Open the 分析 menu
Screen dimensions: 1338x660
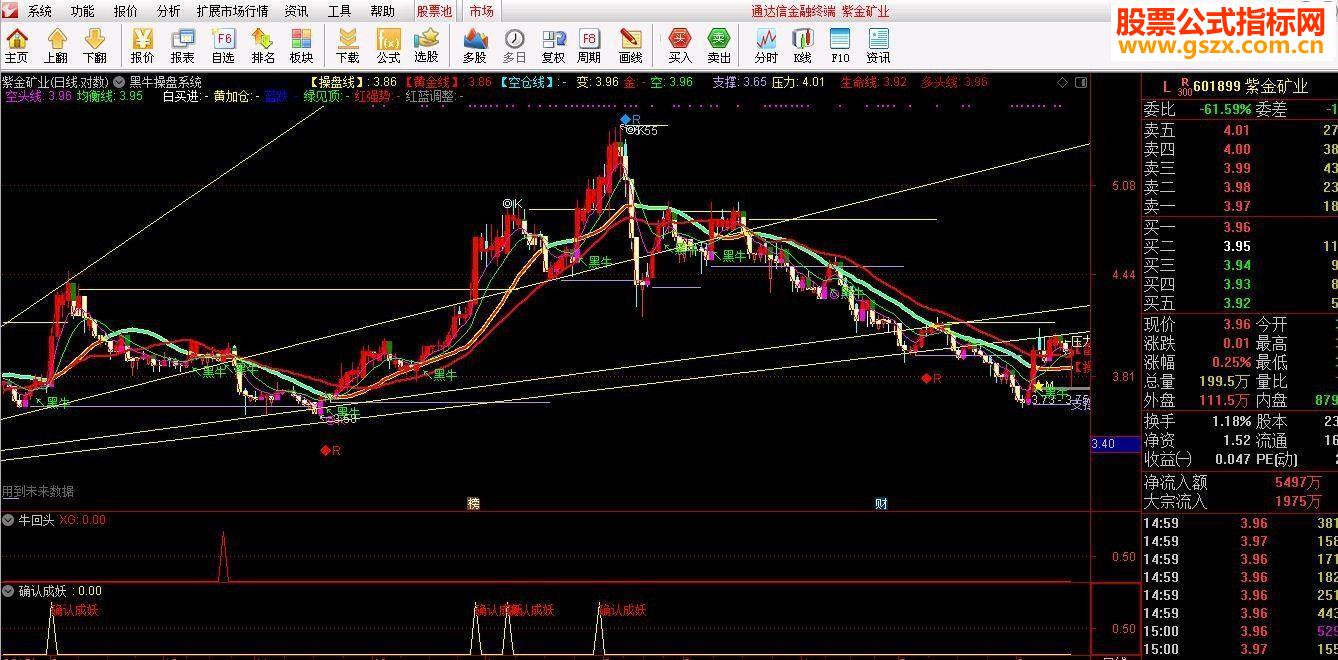pos(169,11)
